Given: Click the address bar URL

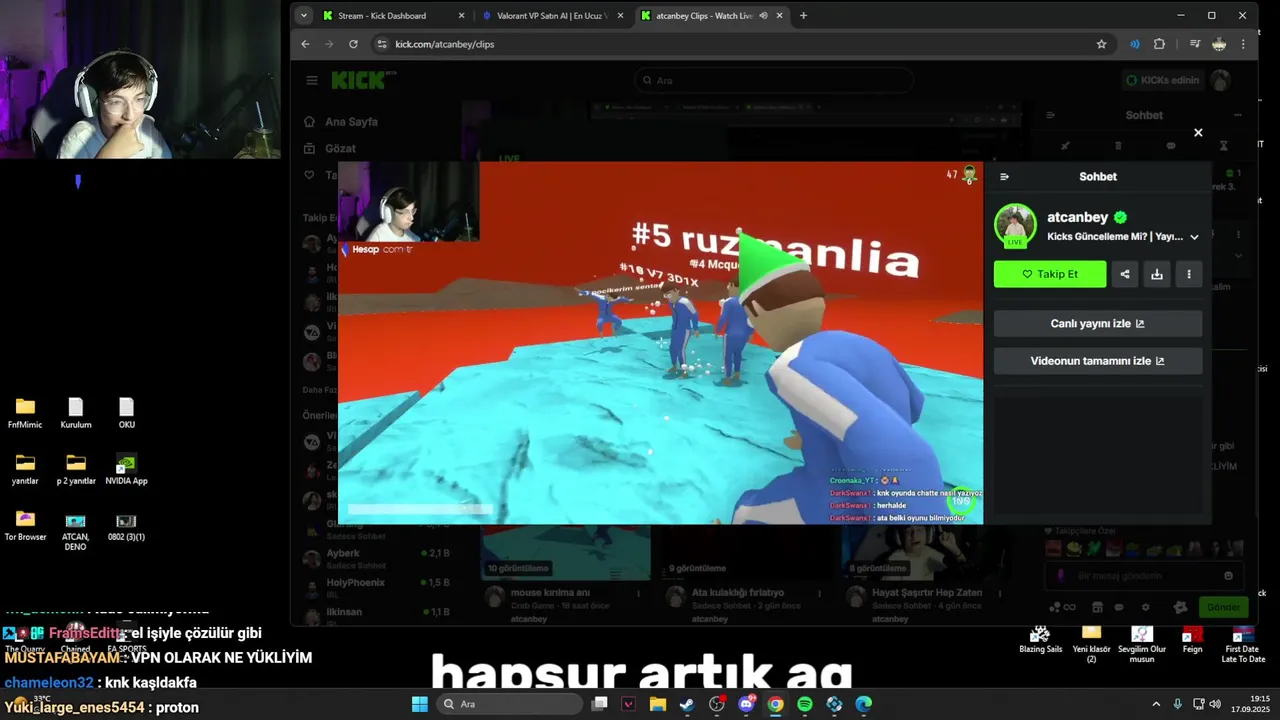Looking at the screenshot, I should point(444,44).
